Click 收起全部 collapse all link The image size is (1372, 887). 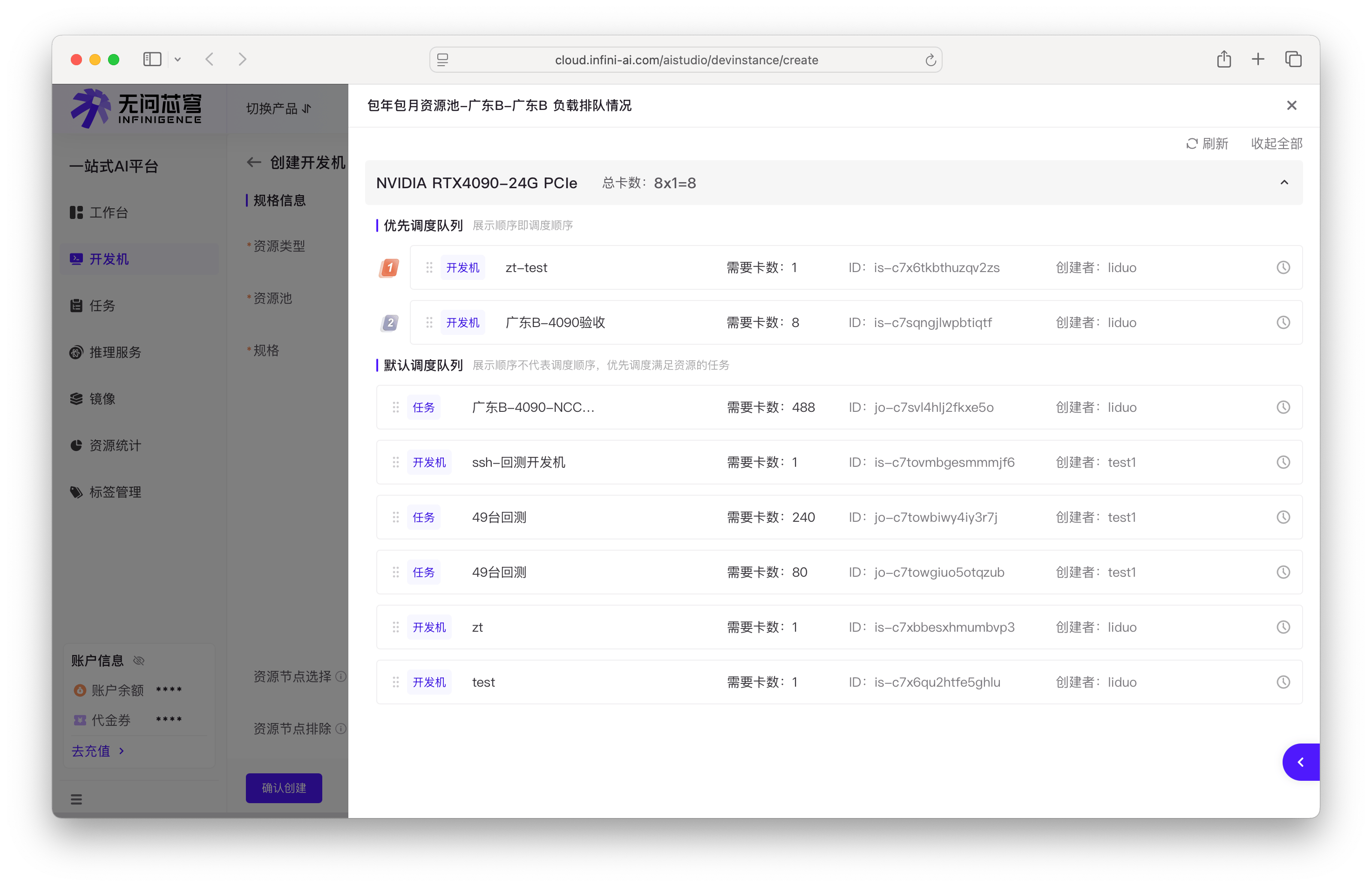tap(1276, 143)
